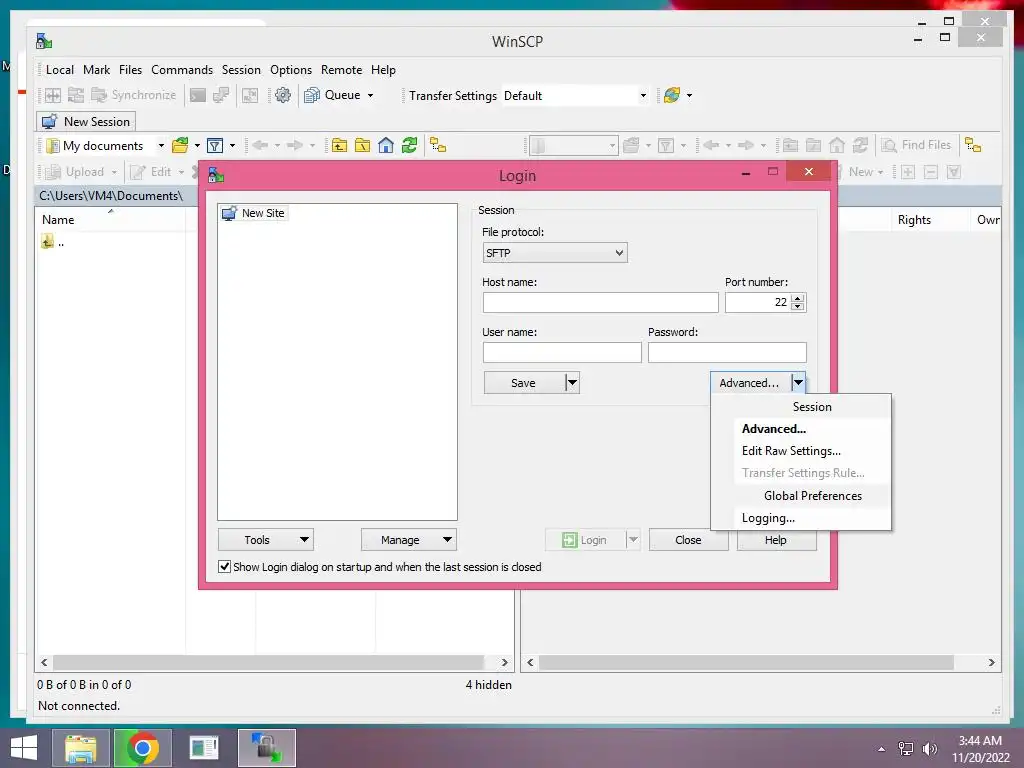This screenshot has height=768, width=1024.
Task: Click the local panel filter icon
Action: [215, 145]
